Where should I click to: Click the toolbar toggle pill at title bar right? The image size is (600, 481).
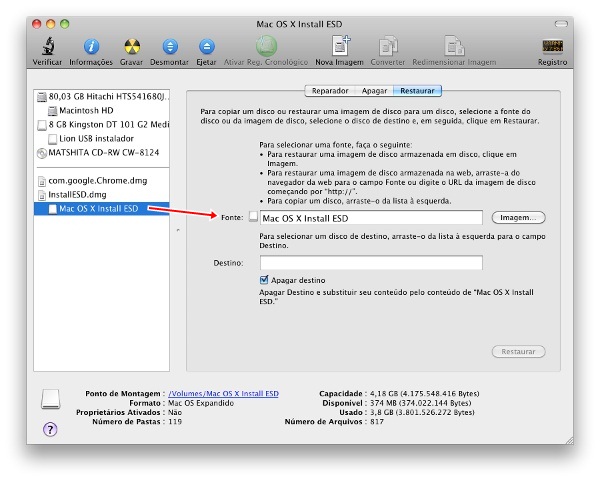(x=561, y=24)
